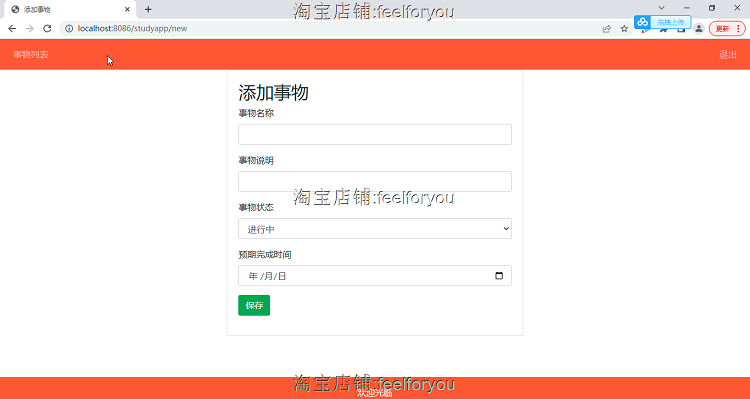Click the 预期完成时间 date field

coord(375,276)
